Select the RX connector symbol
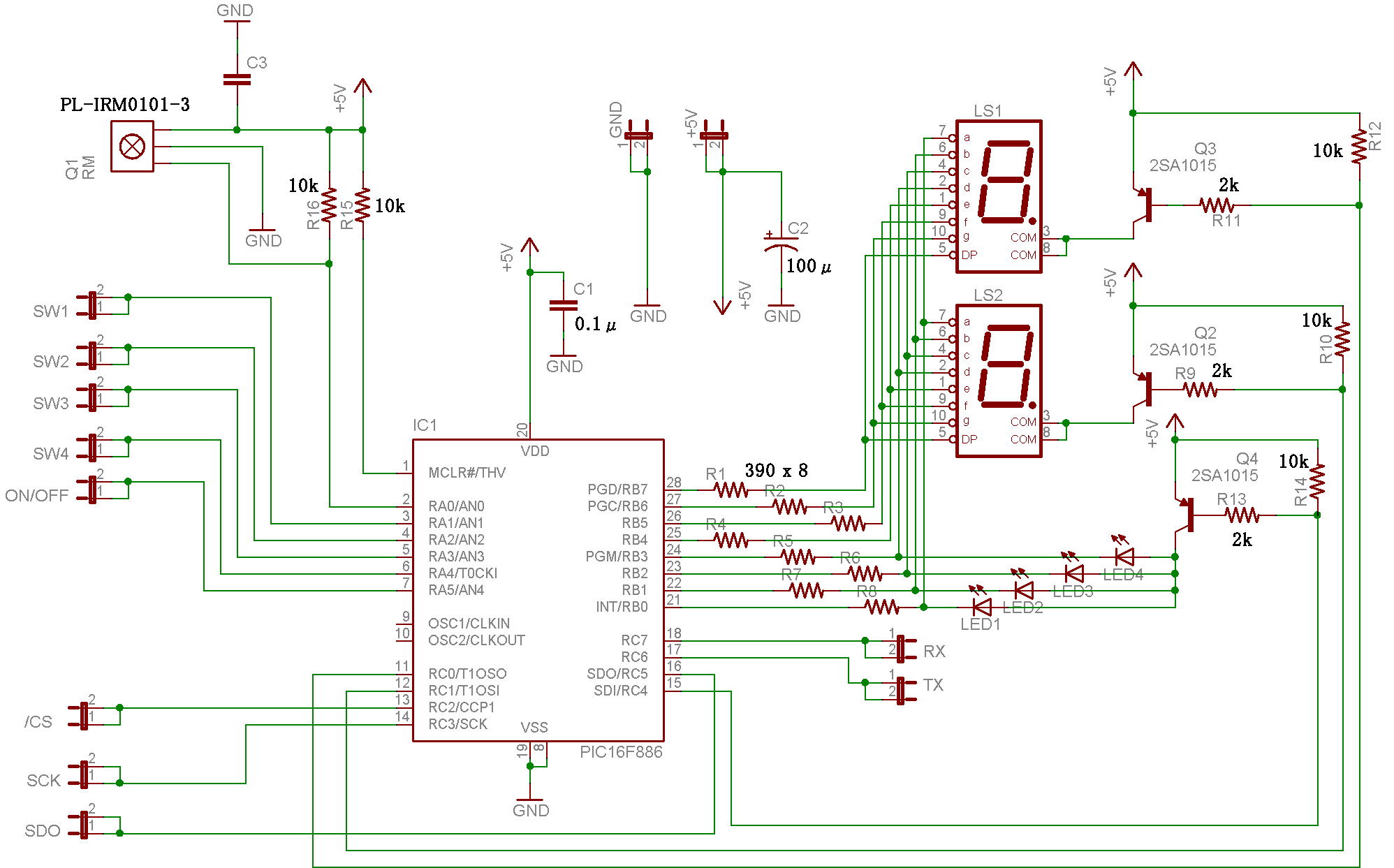 click(x=901, y=649)
